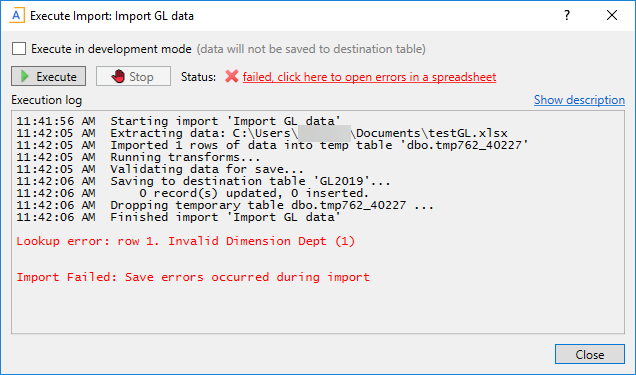The width and height of the screenshot is (636, 375).
Task: Click the 'Execute in development mode' label text
Action: (x=111, y=49)
